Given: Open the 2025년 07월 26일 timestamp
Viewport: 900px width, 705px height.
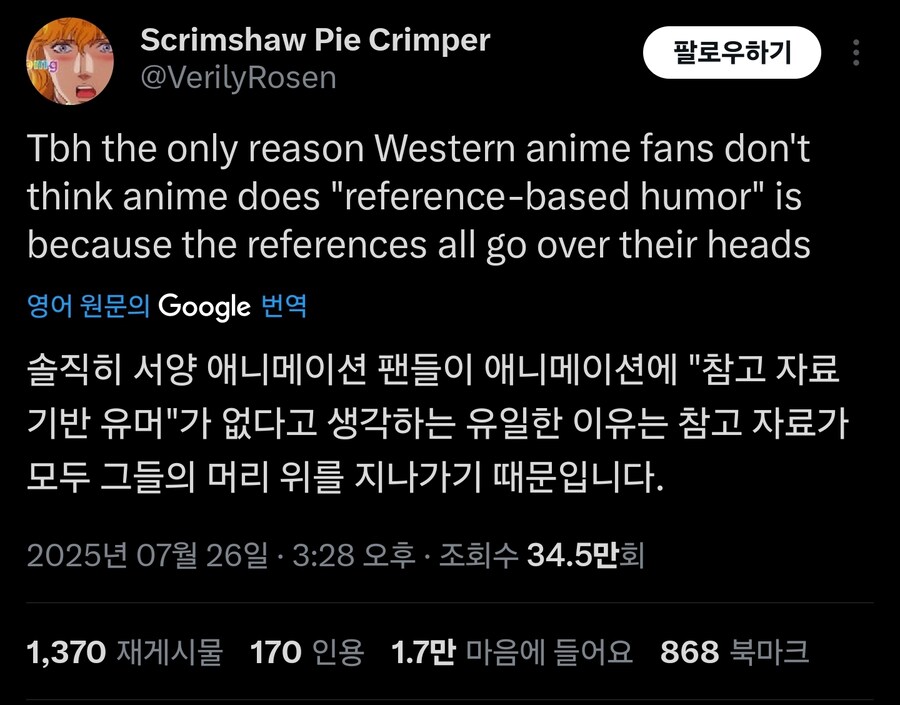Looking at the screenshot, I should (147, 555).
